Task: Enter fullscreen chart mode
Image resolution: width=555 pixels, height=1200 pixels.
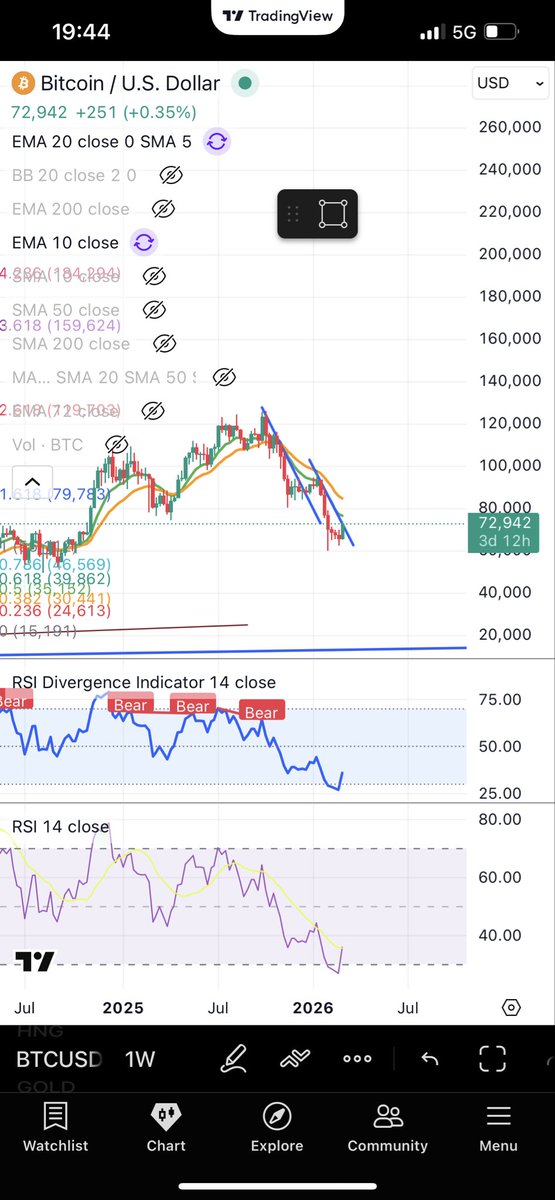Action: point(492,1059)
